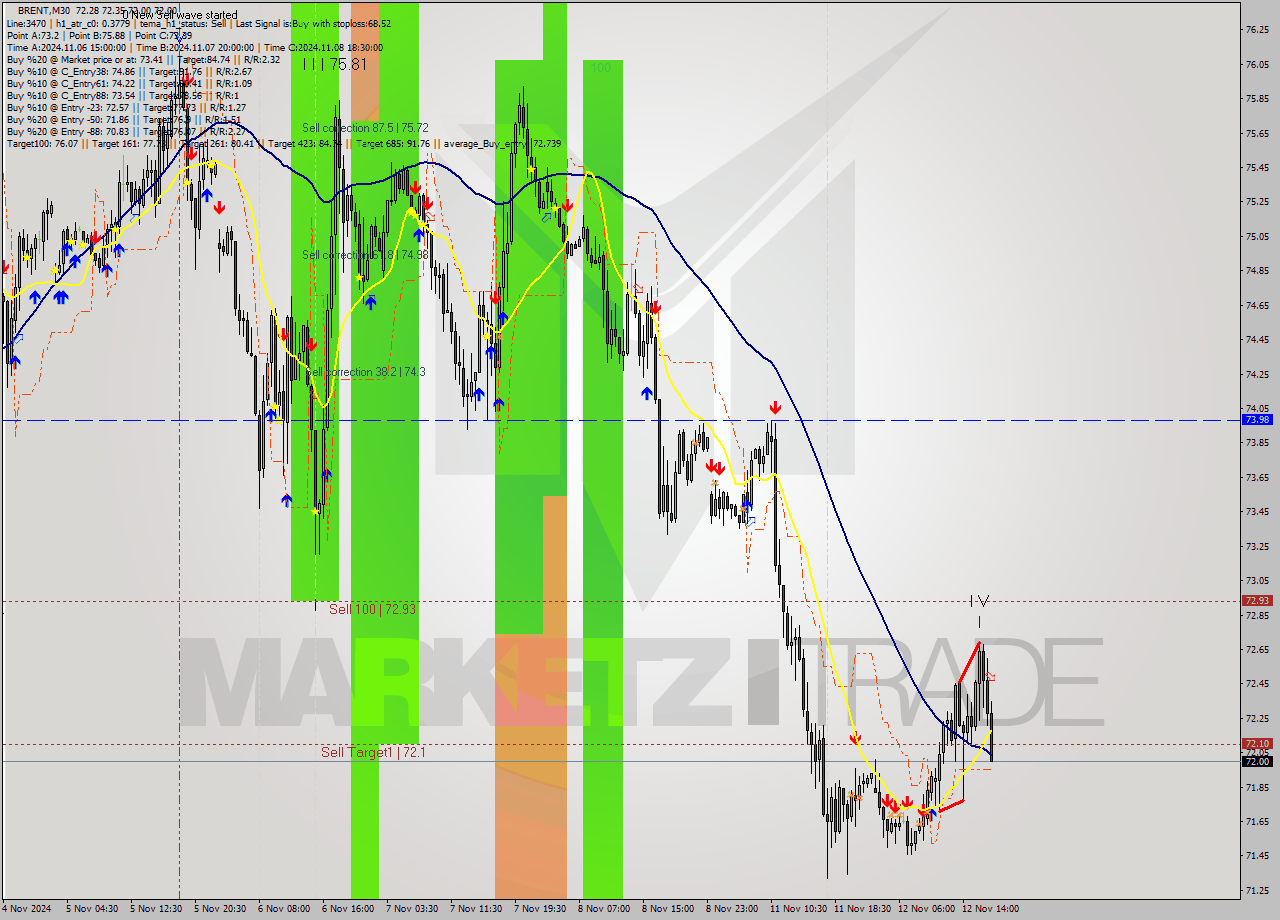Image resolution: width=1280 pixels, height=920 pixels.
Task: Click the blue 73.98 price tag
Action: [1257, 420]
